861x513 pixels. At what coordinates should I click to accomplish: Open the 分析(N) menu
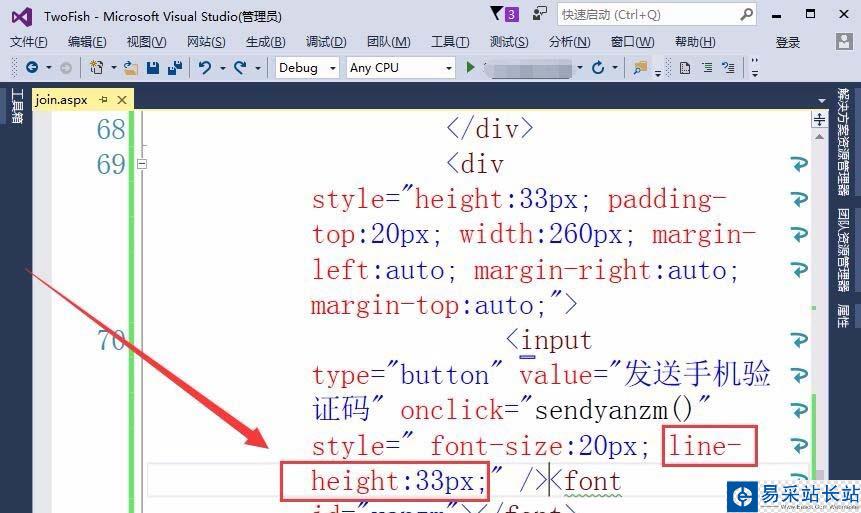(x=569, y=42)
